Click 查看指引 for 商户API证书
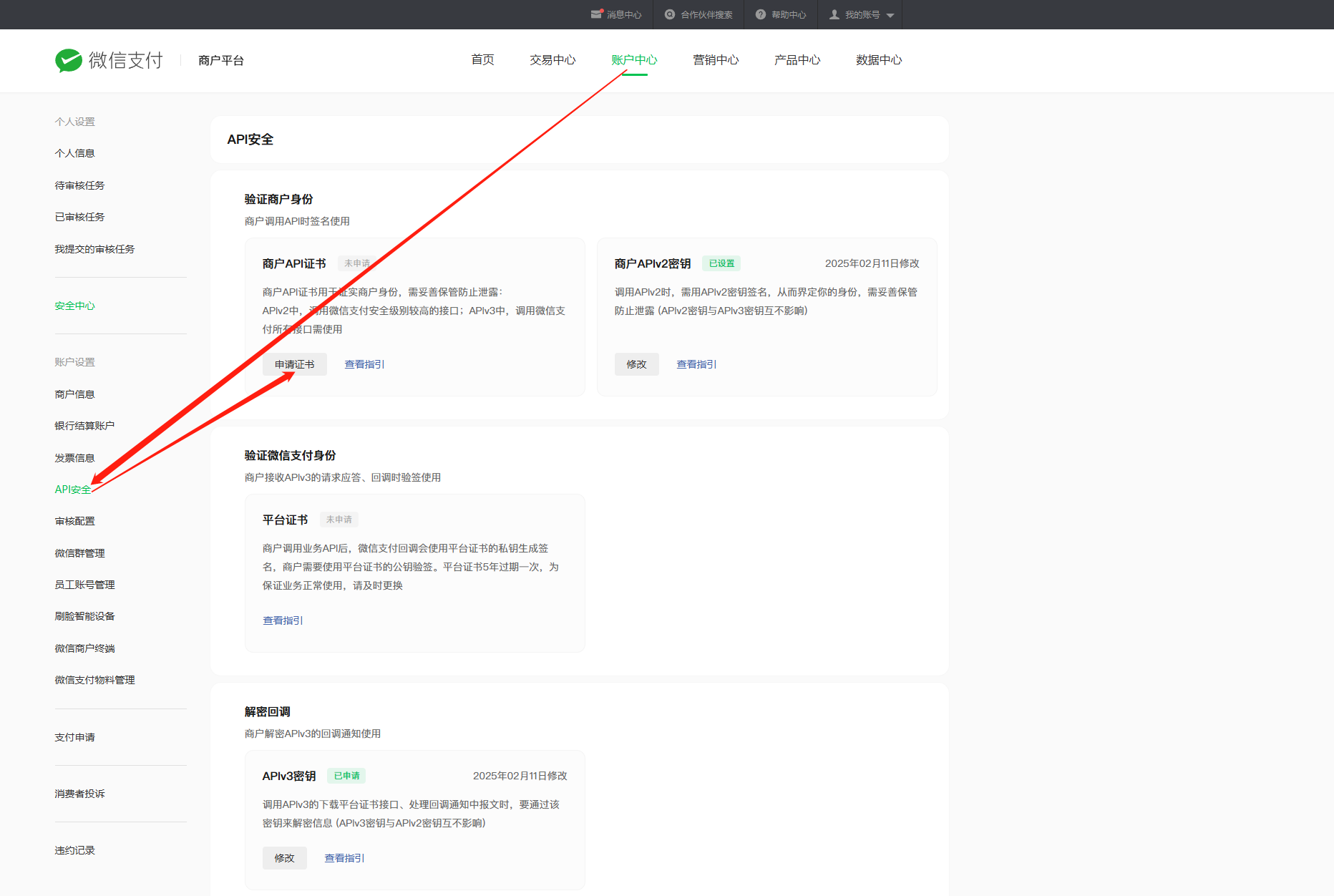Screen dimensions: 1334x896 coord(365,364)
